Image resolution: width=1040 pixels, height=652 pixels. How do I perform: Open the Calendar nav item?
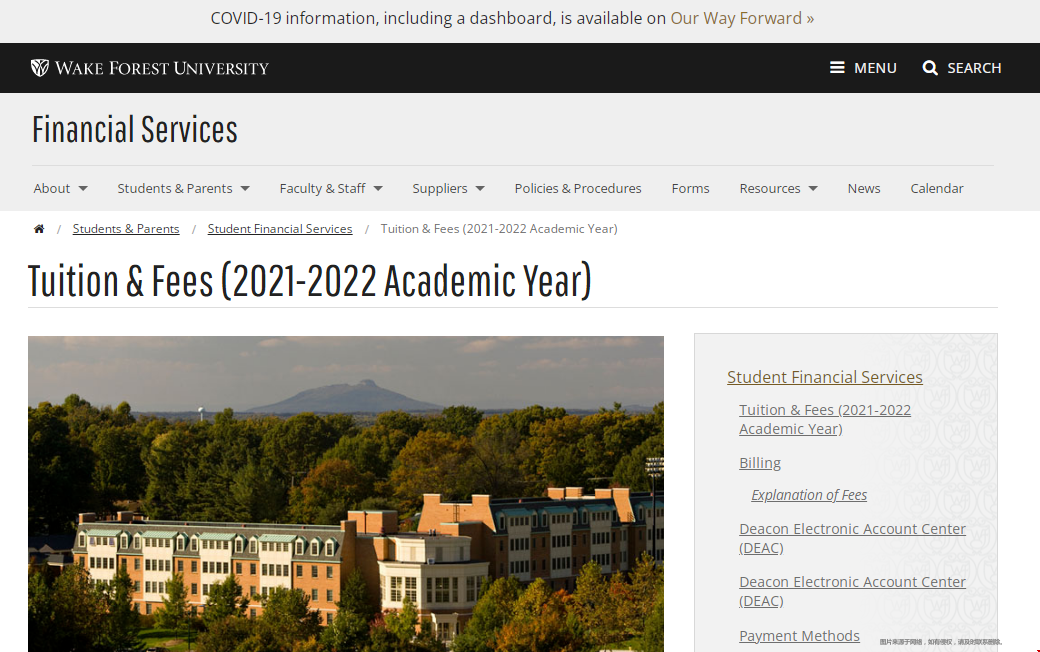click(937, 188)
